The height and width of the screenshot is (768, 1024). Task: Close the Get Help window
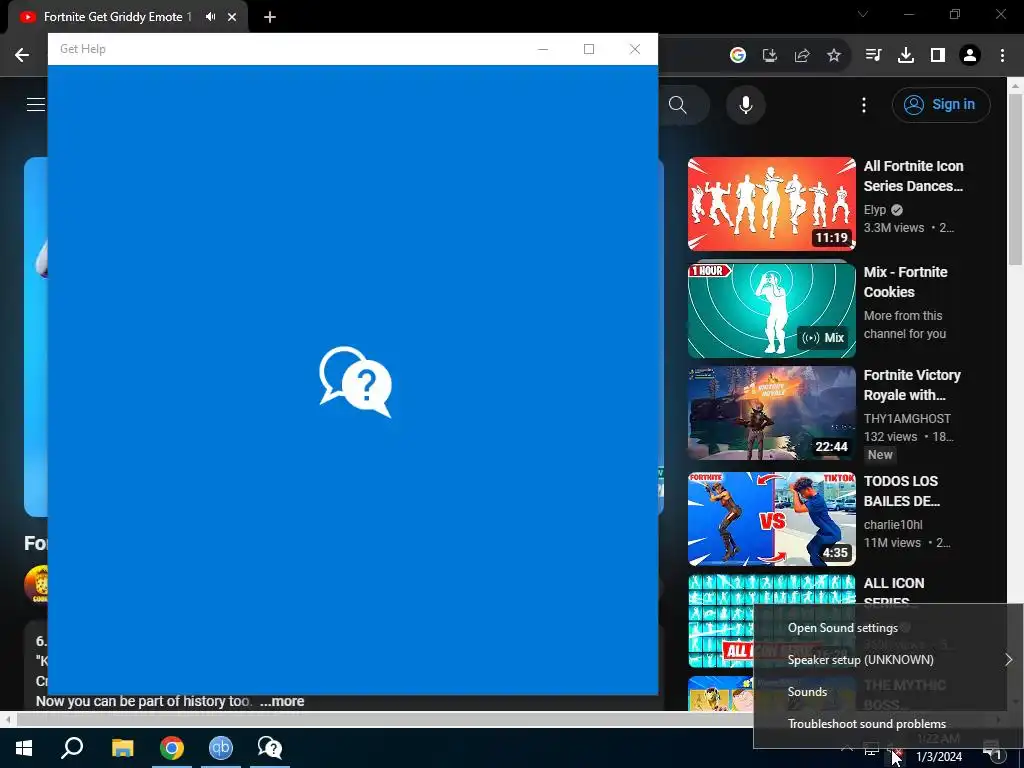tap(635, 49)
